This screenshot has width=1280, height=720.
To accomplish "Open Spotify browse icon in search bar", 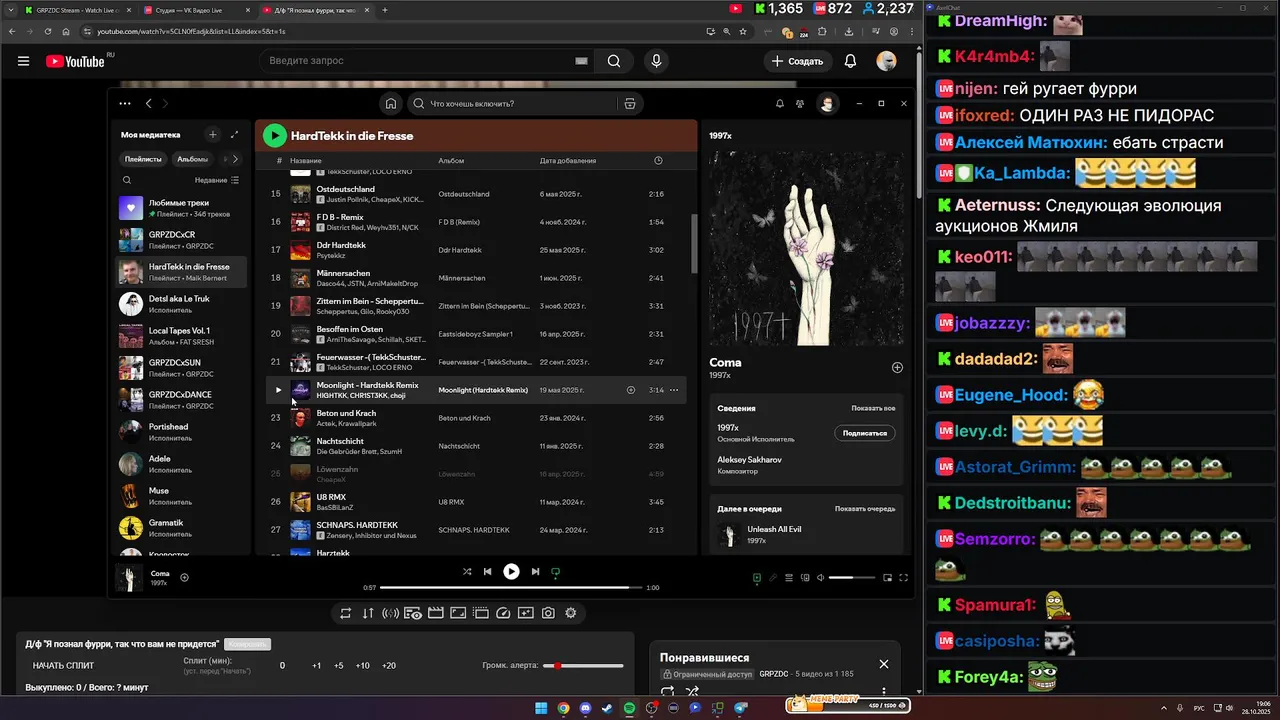I will coord(630,103).
